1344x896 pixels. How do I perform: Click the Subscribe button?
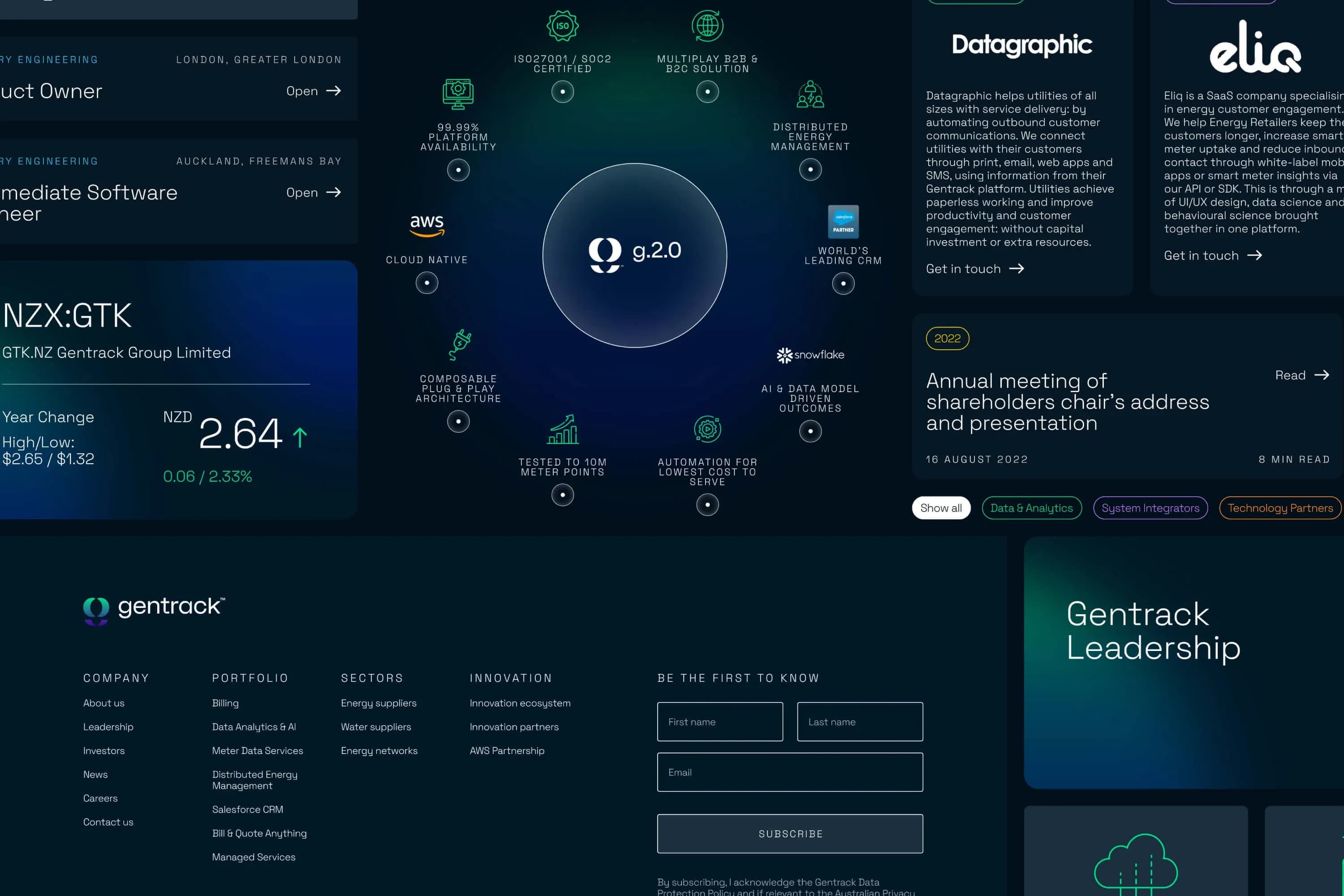[x=790, y=834]
